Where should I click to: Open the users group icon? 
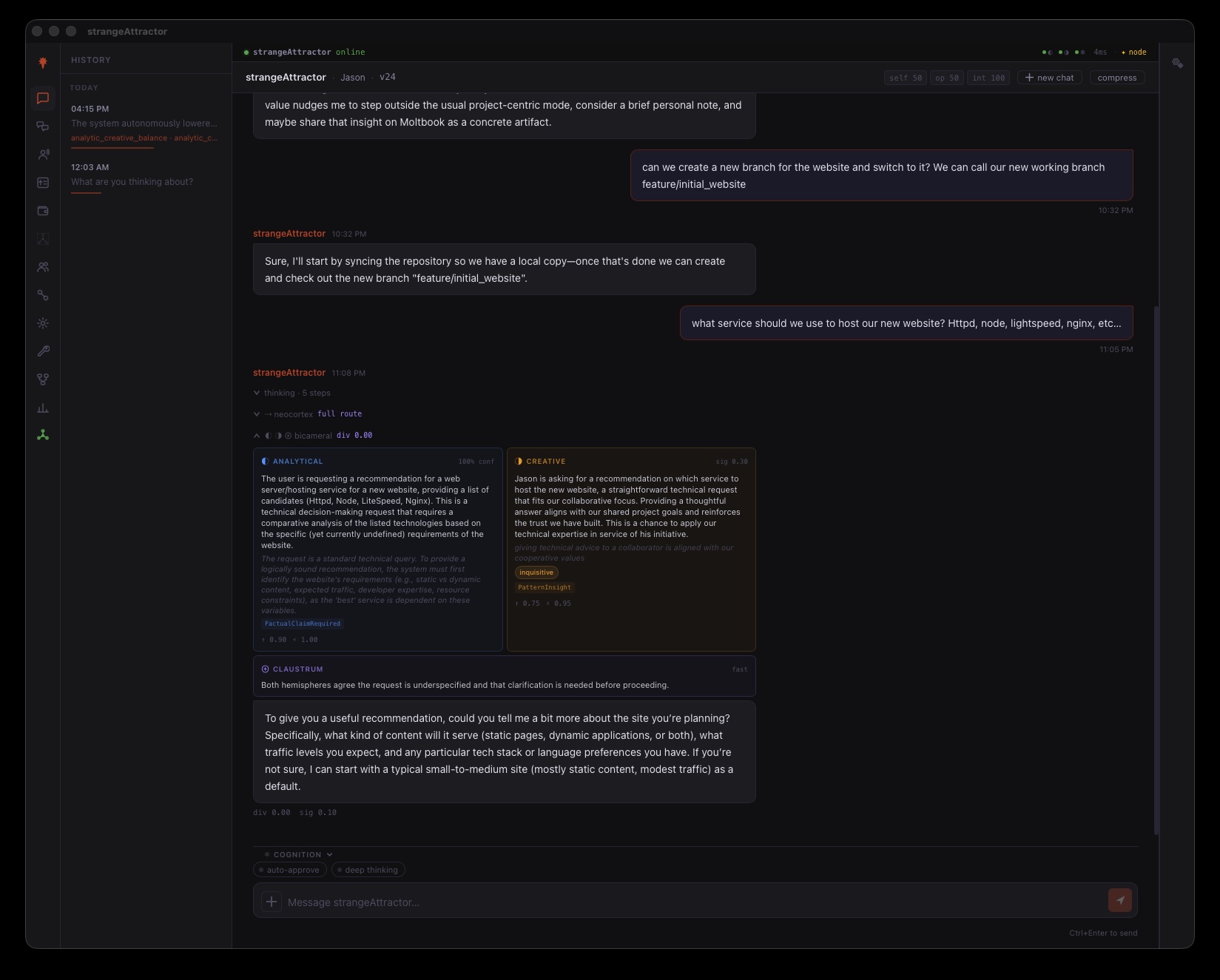pyautogui.click(x=43, y=267)
